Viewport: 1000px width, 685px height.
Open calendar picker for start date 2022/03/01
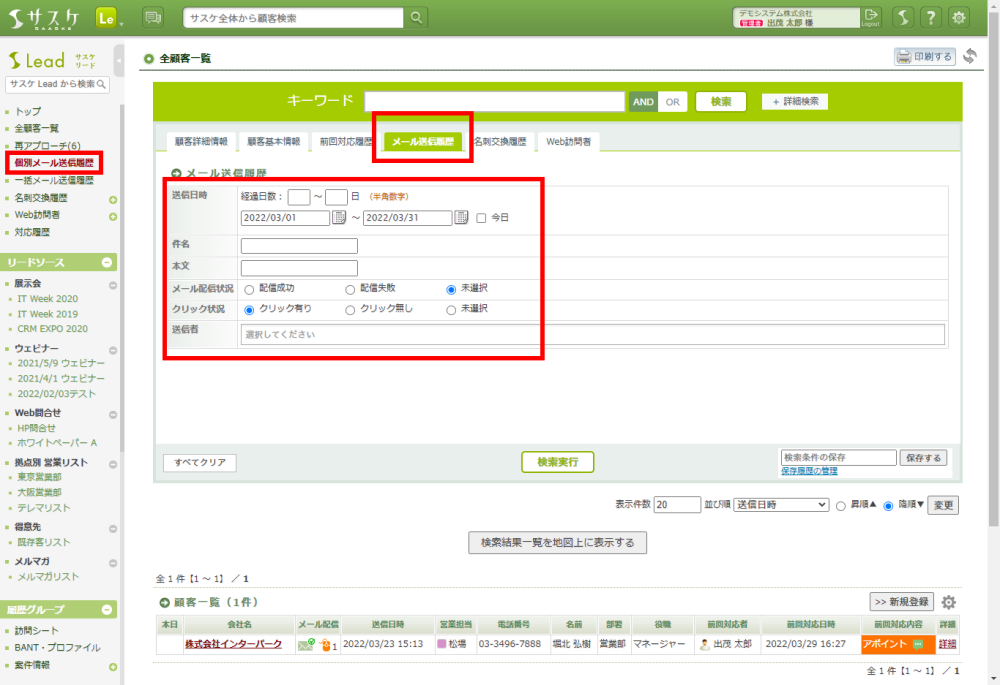point(339,218)
